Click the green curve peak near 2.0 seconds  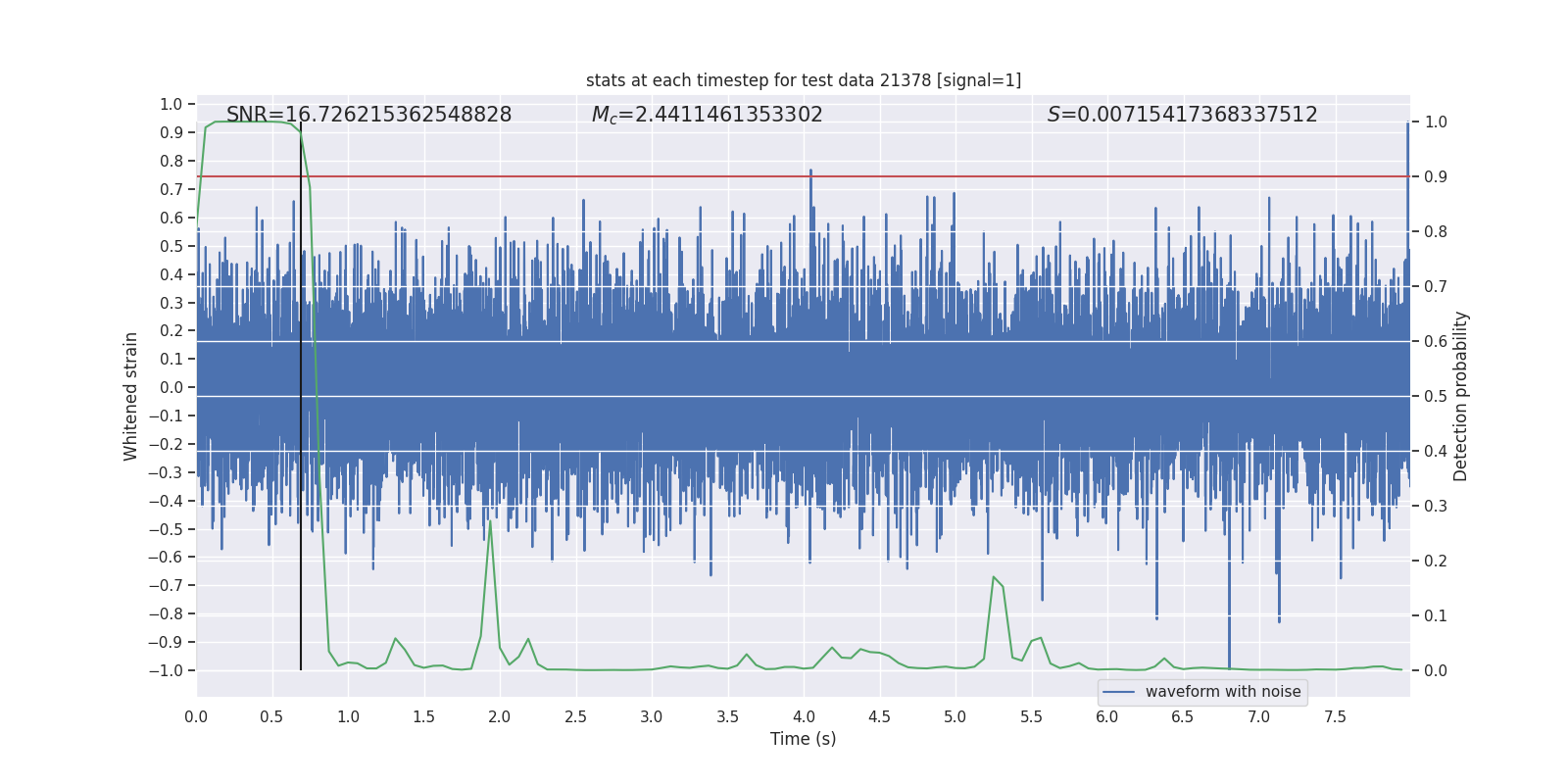pyautogui.click(x=490, y=522)
